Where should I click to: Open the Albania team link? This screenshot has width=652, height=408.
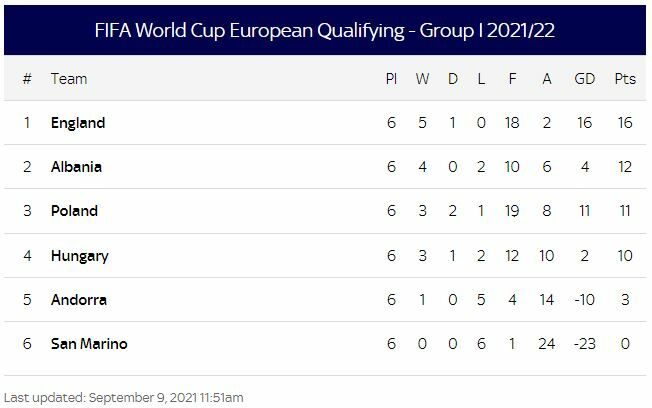pyautogui.click(x=76, y=167)
